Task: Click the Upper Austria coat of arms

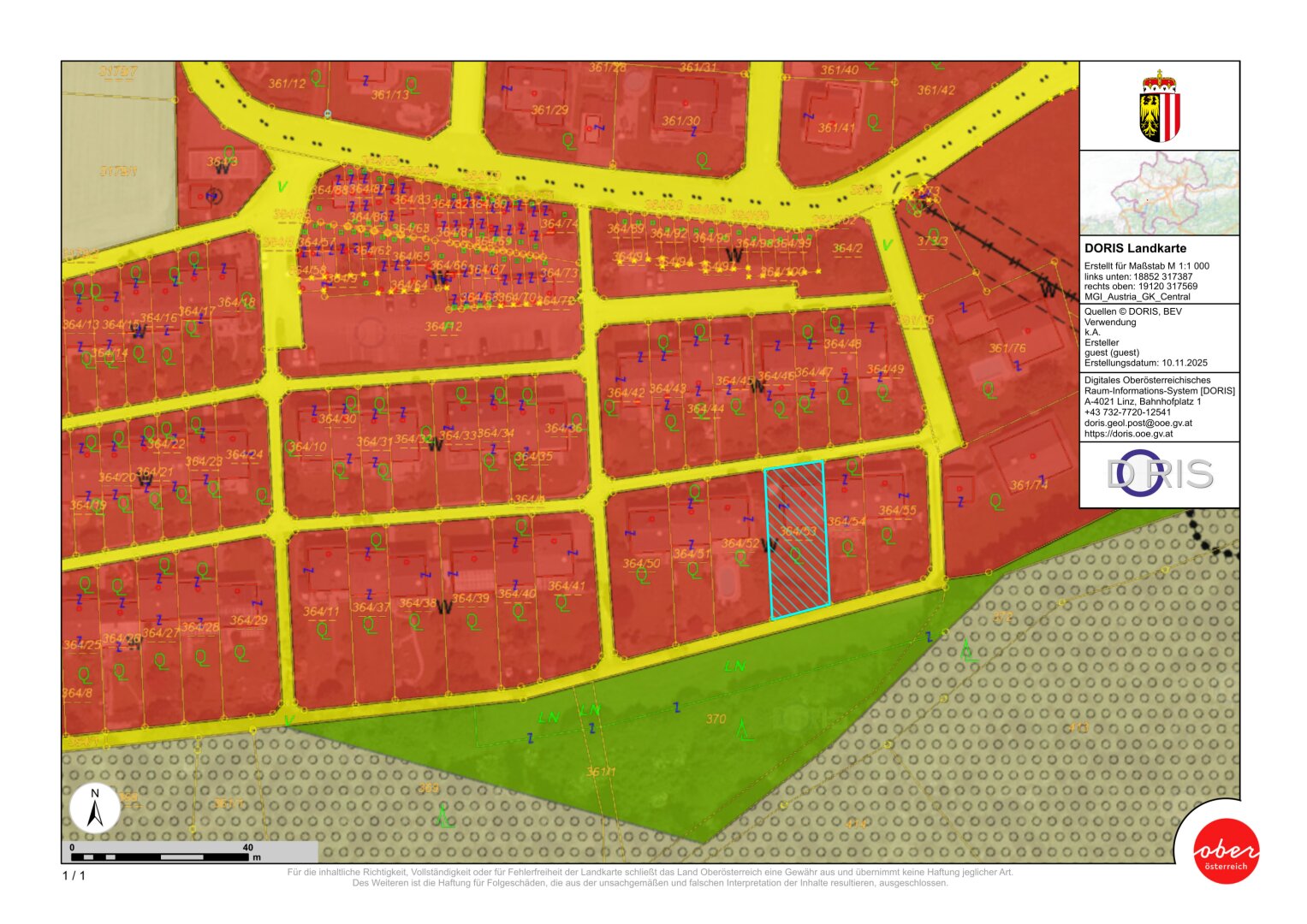Action: (1159, 106)
